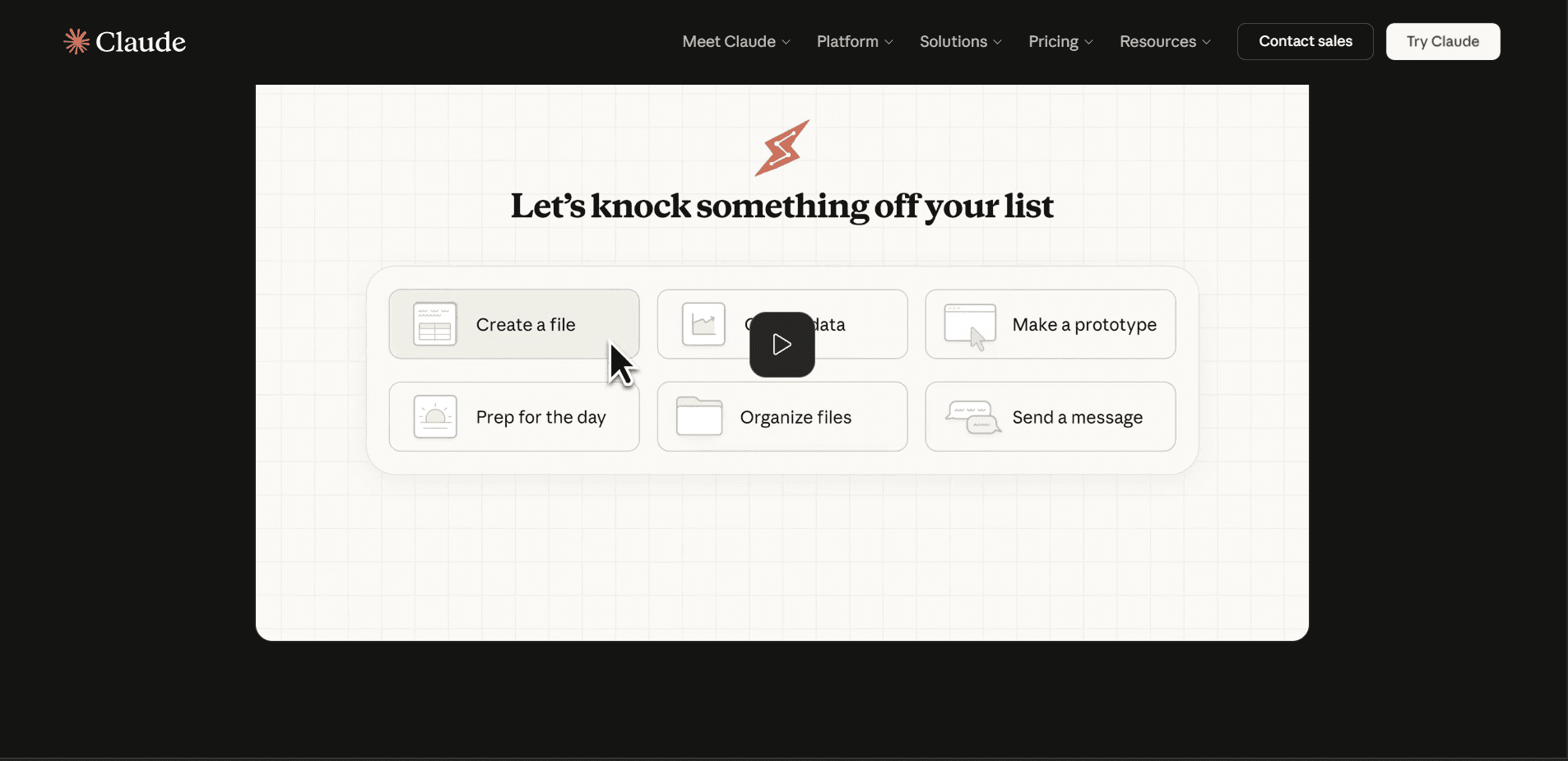This screenshot has height=761, width=1568.
Task: Click the Claude wordmark to go home
Action: (141, 42)
